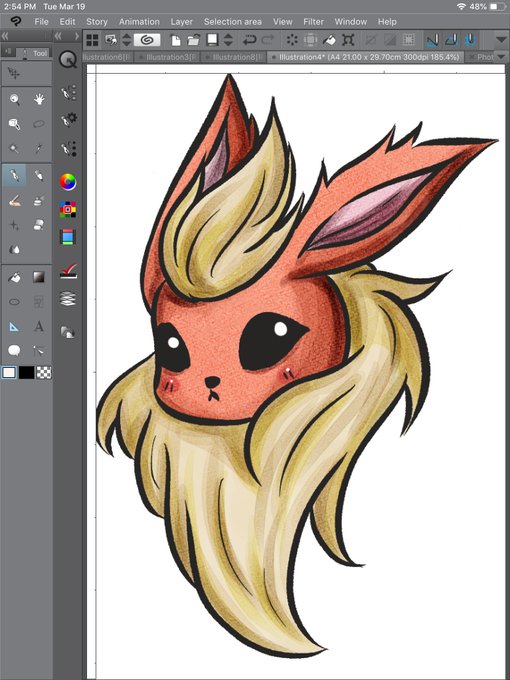This screenshot has width=510, height=680.
Task: Toggle show selection border icon
Action: pyautogui.click(x=408, y=40)
